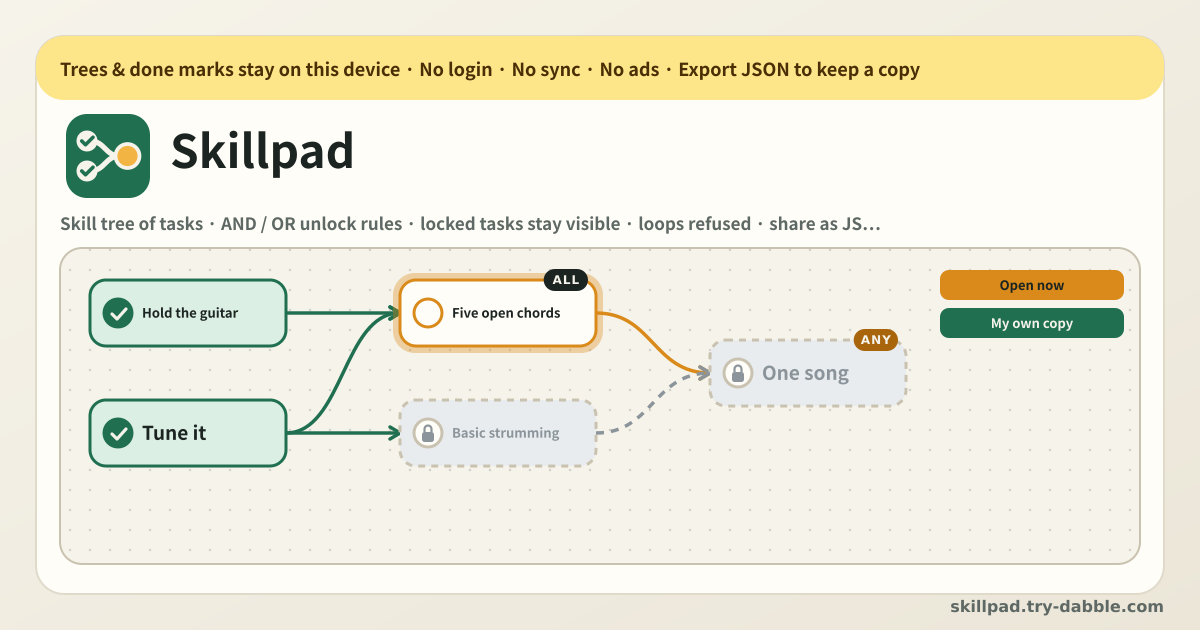
Task: Select the Tune it task label
Action: pyautogui.click(x=174, y=433)
